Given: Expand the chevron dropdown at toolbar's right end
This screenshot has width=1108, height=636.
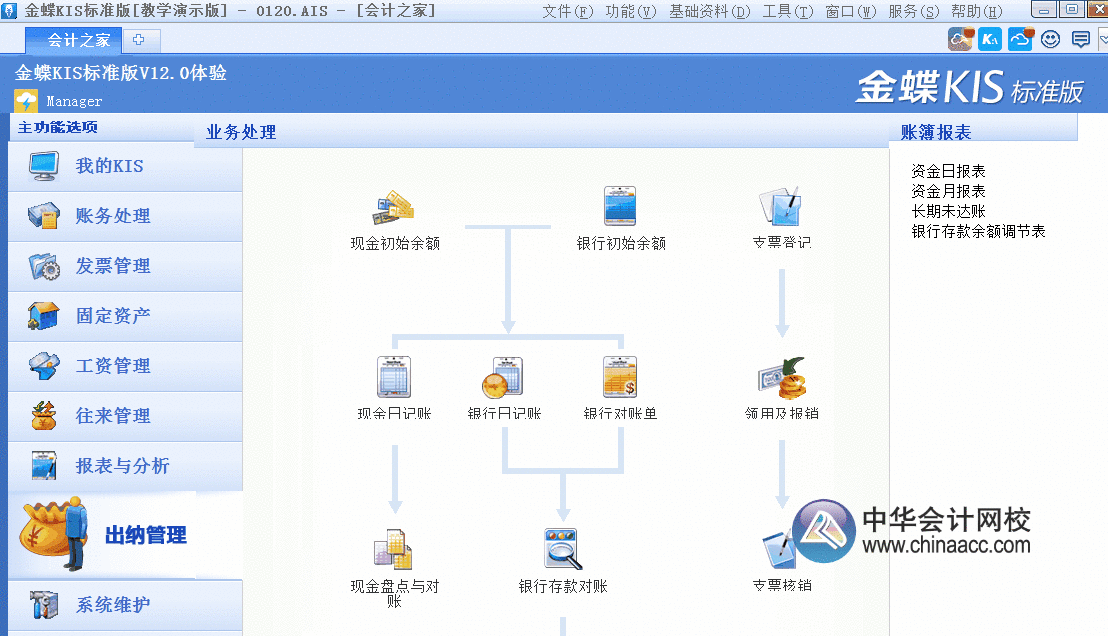Looking at the screenshot, I should tap(1100, 39).
